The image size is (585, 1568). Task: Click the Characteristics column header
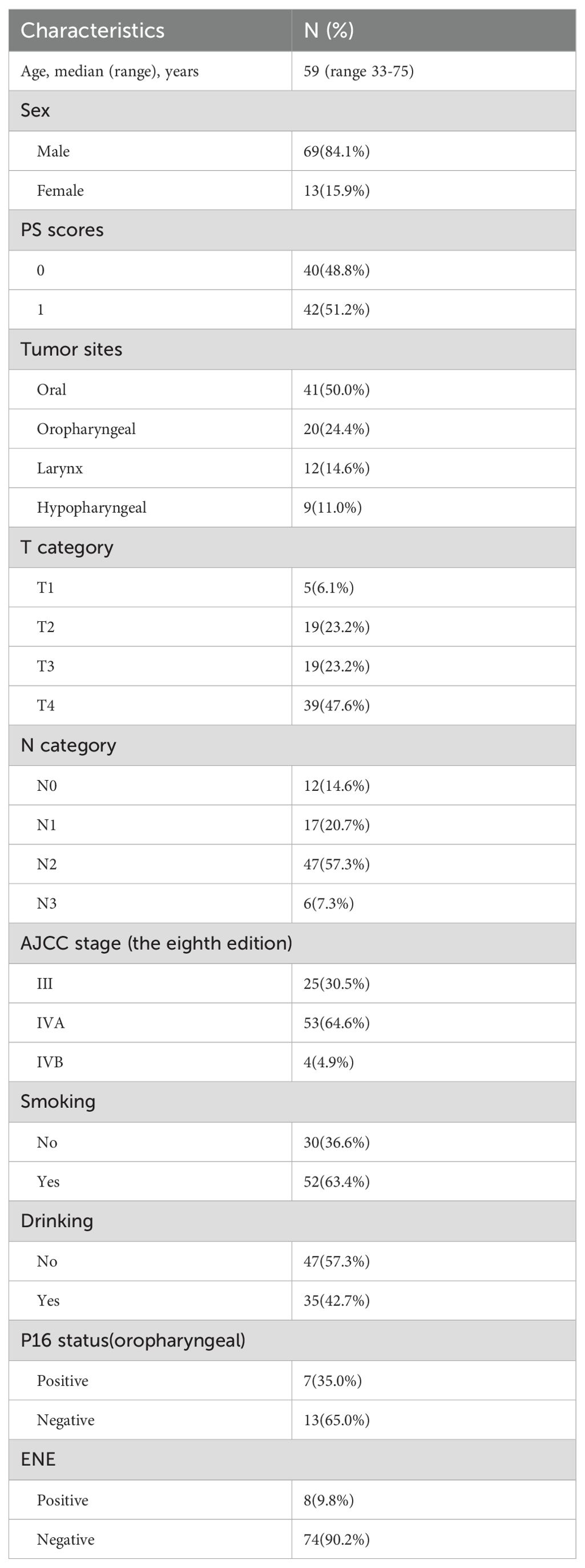92,30
